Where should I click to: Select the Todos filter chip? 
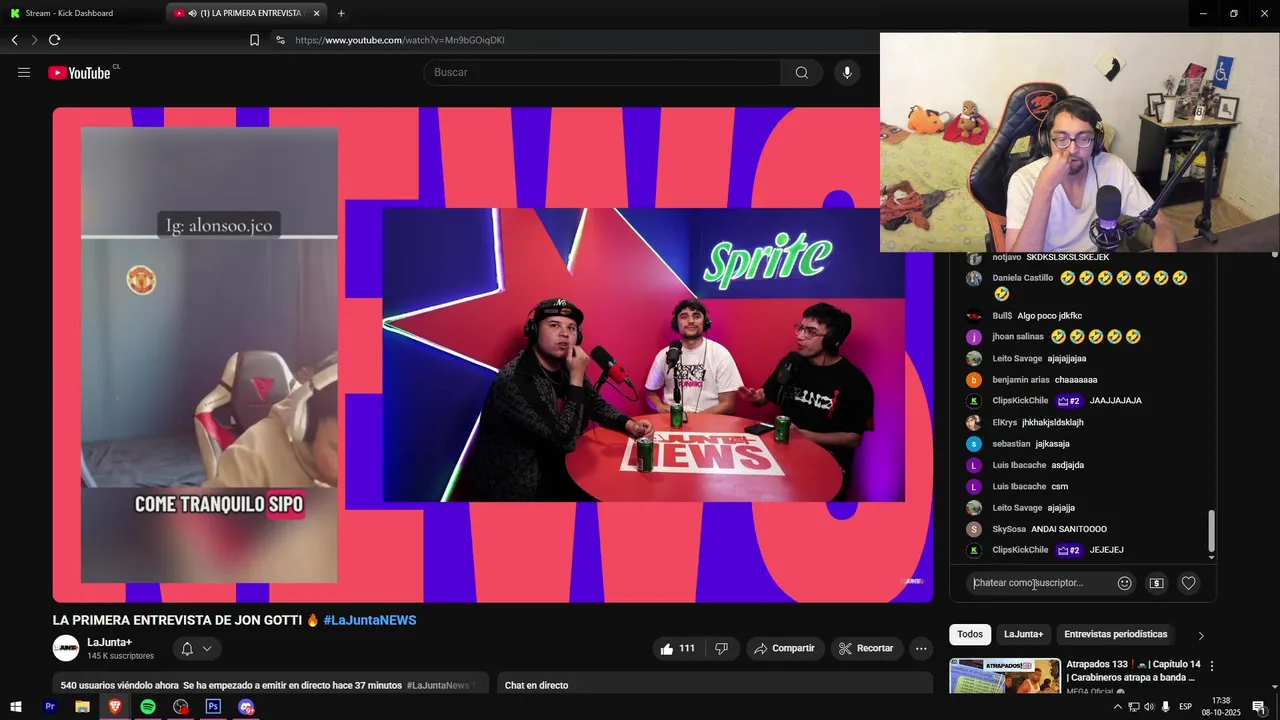tap(970, 634)
